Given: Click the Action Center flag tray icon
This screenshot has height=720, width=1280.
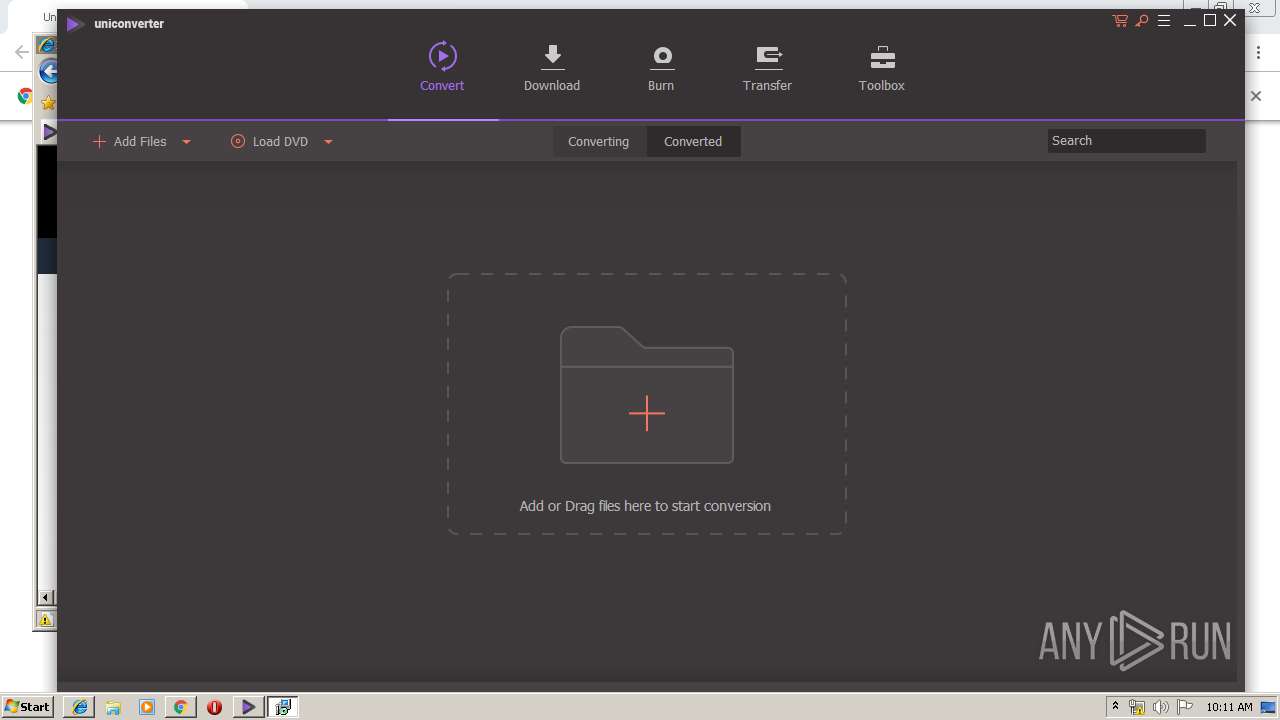Looking at the screenshot, I should [1185, 707].
